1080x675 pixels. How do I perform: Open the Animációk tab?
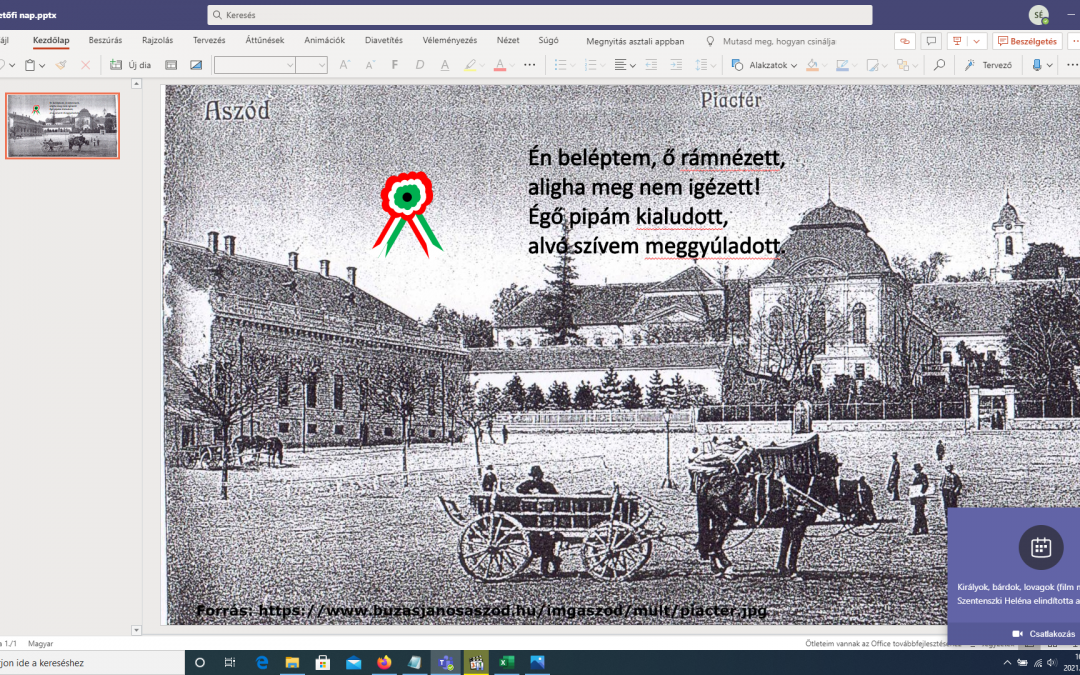pyautogui.click(x=324, y=41)
